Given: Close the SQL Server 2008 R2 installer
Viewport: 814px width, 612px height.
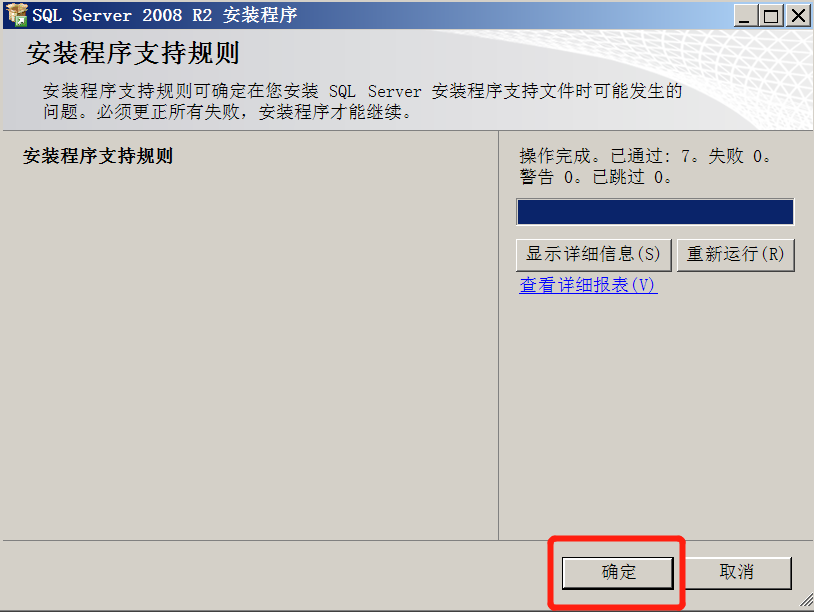Looking at the screenshot, I should tap(797, 15).
